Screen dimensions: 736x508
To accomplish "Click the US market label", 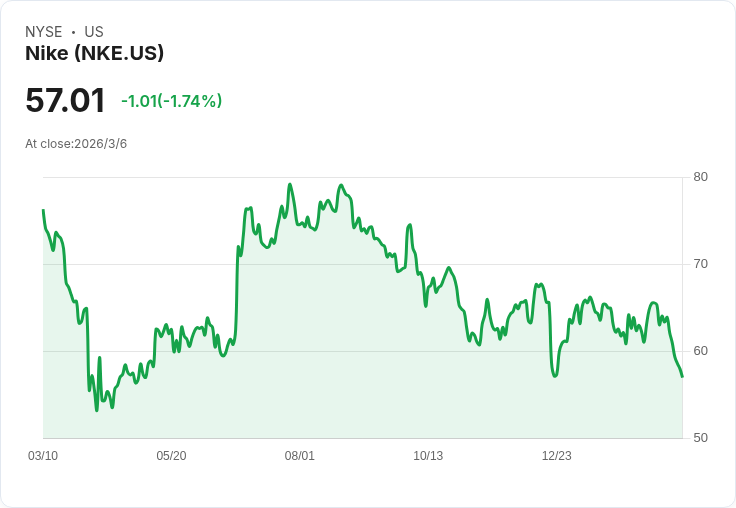I will tap(94, 32).
